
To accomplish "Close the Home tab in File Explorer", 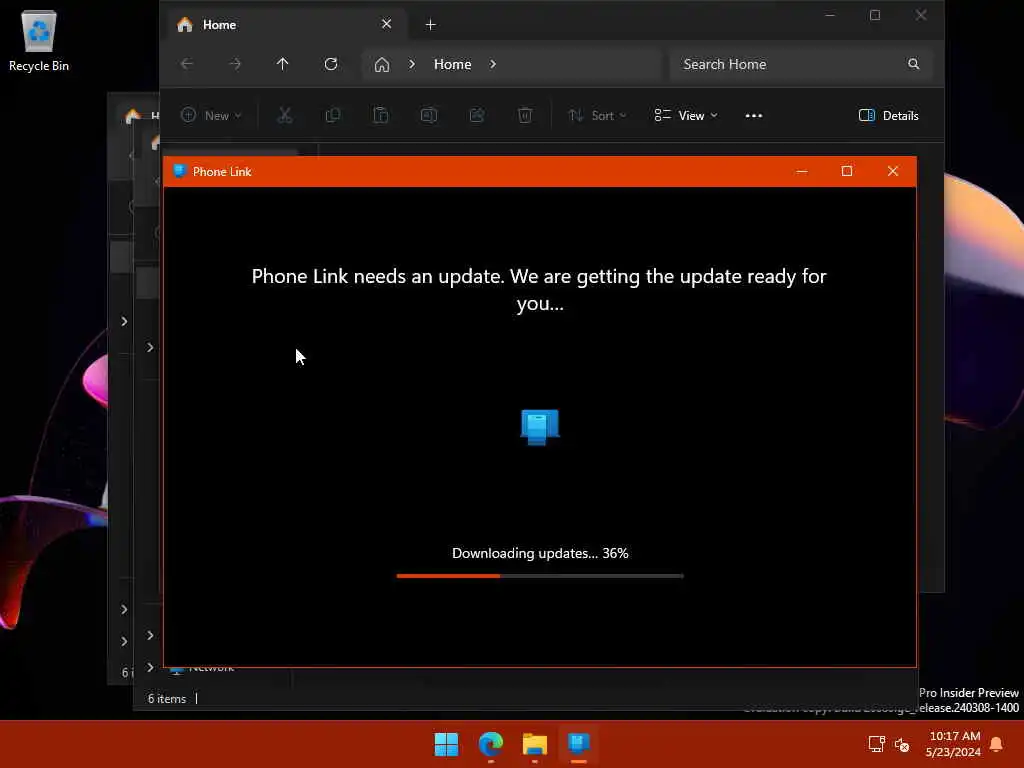I will pyautogui.click(x=387, y=24).
